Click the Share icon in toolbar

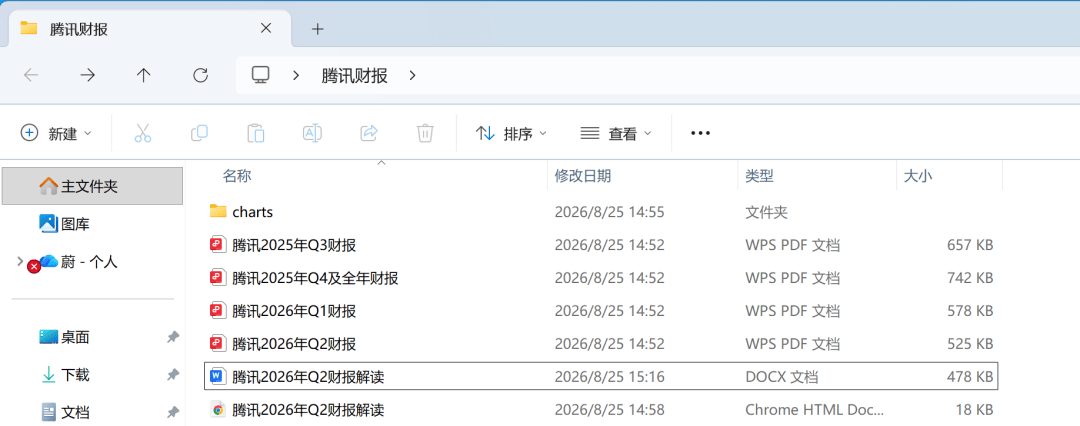pos(369,133)
